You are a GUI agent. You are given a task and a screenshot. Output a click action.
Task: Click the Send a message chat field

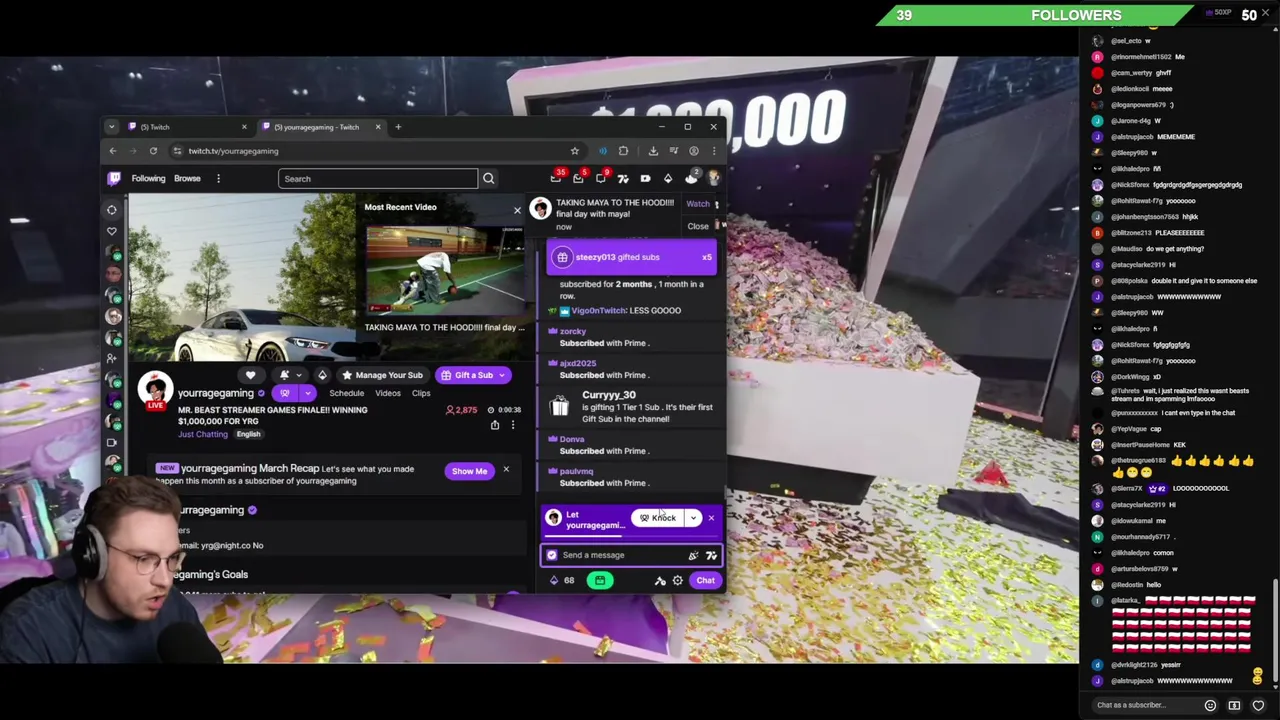point(632,555)
